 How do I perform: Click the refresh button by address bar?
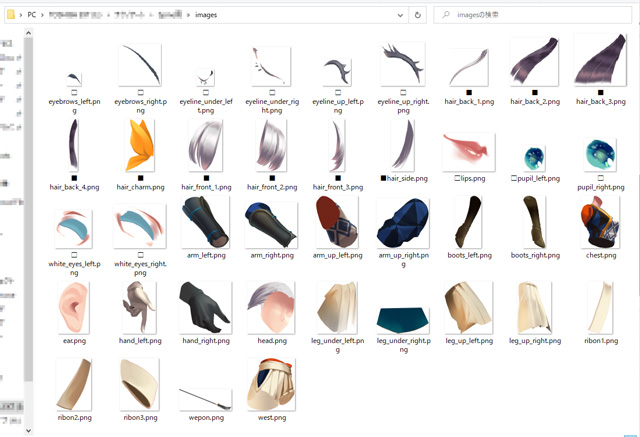(415, 15)
